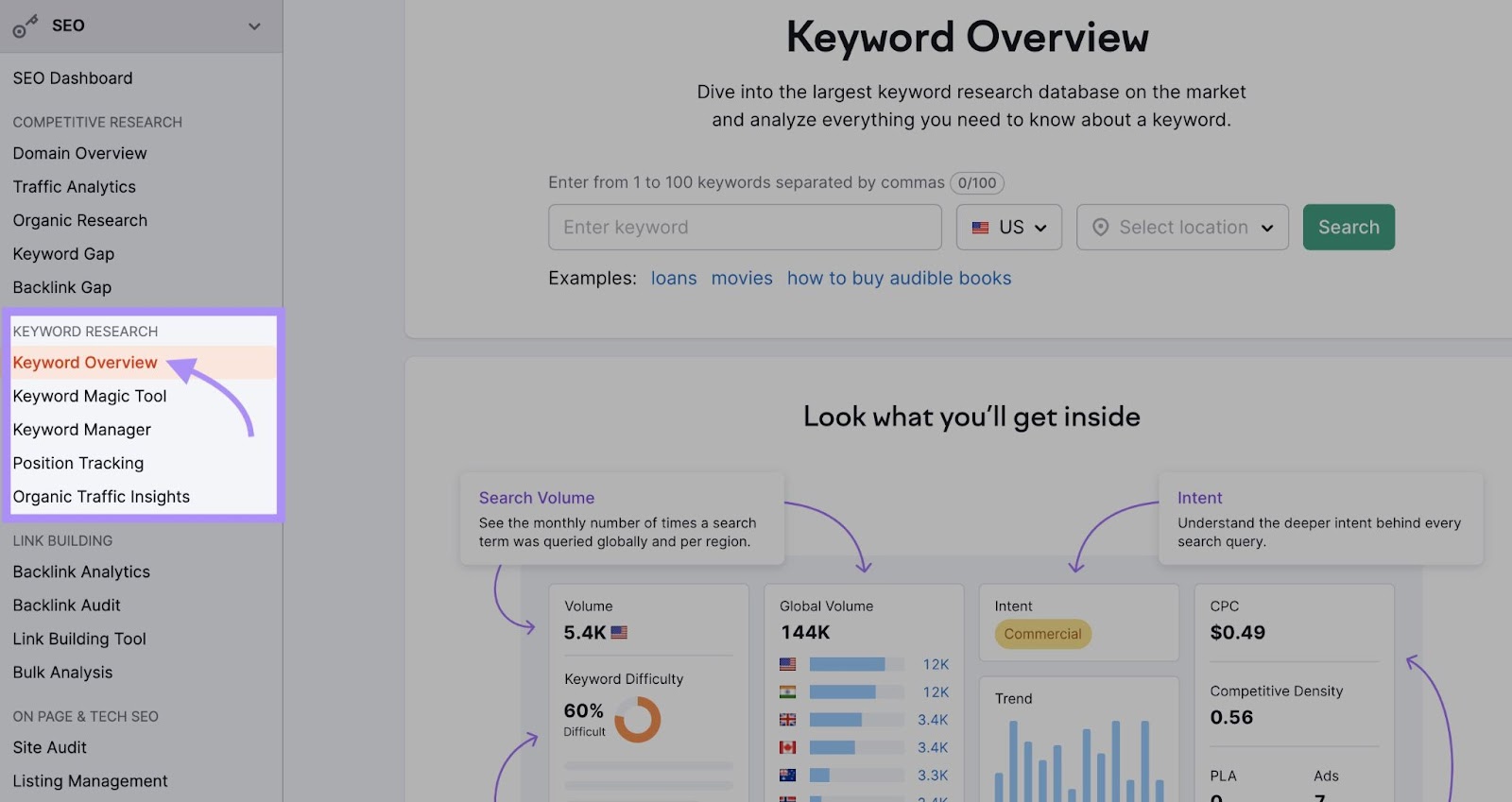Click the green Search button
Screen dimensions: 1512x802
[x=1349, y=228]
